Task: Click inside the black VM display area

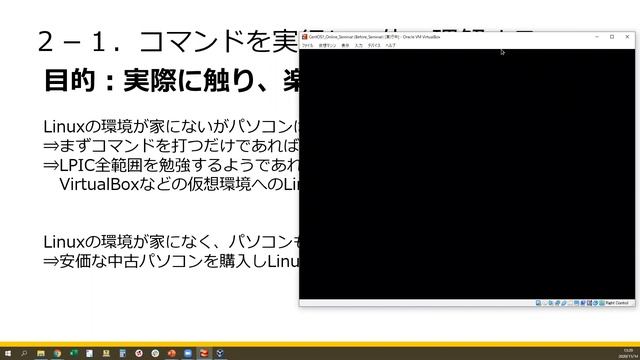Action: (x=467, y=174)
